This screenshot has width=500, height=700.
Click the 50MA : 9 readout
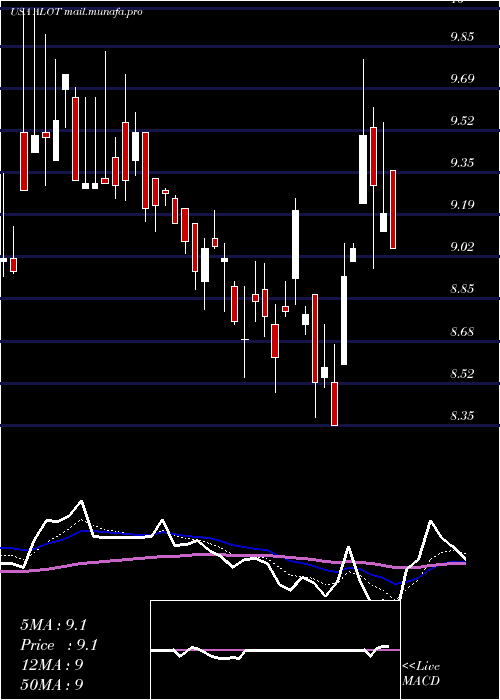tap(52, 685)
